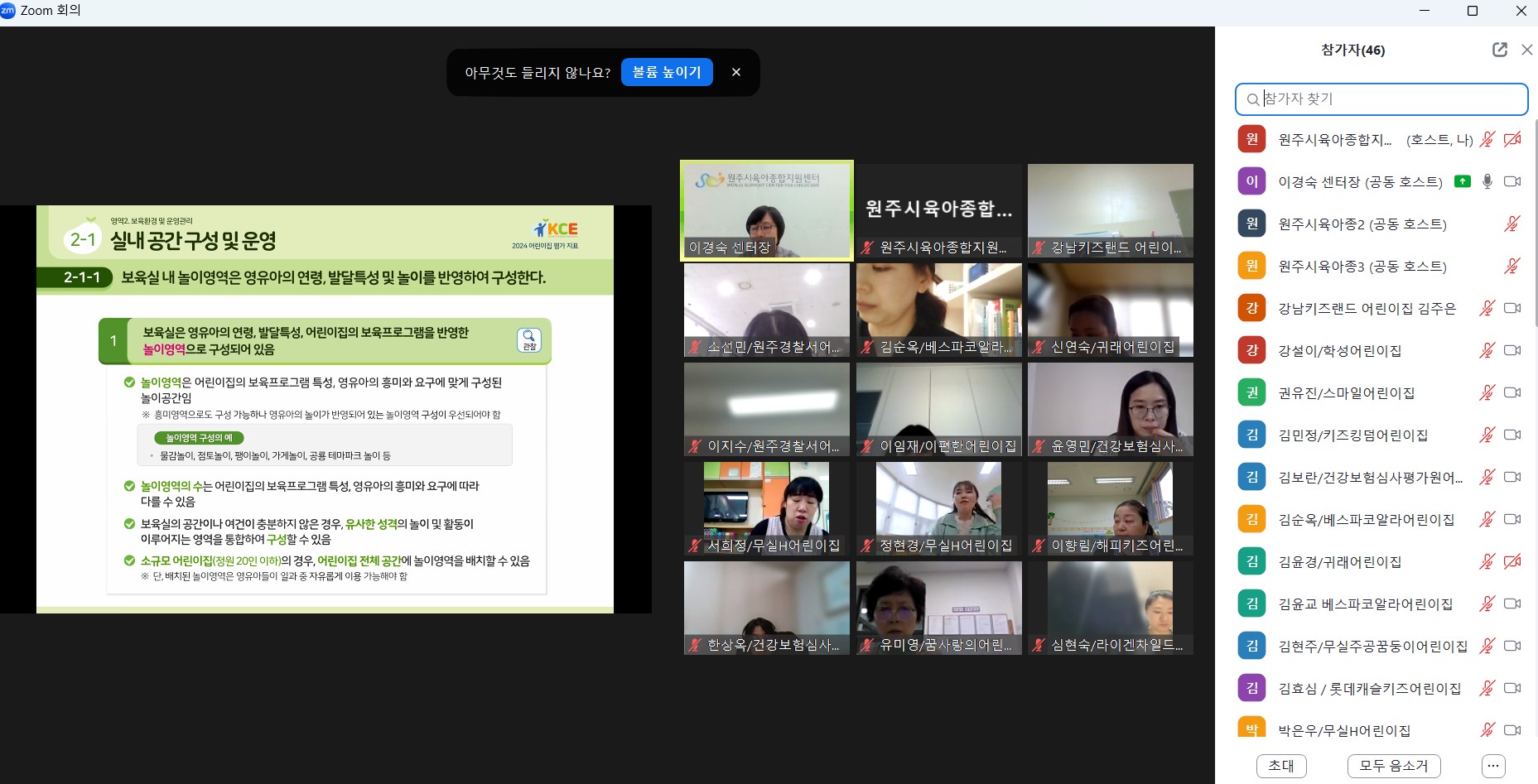This screenshot has height=784, width=1538.
Task: Click muted mic for 김효심 / 롯데캐슬키즈어린이집
Action: click(x=1487, y=688)
